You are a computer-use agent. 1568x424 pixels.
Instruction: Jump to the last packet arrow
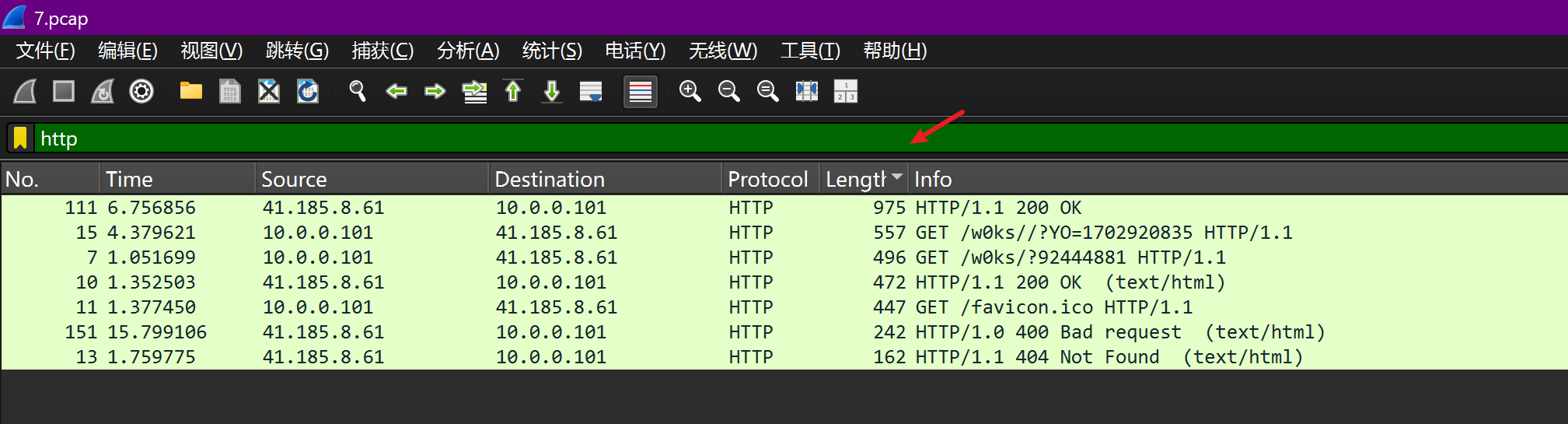[551, 92]
